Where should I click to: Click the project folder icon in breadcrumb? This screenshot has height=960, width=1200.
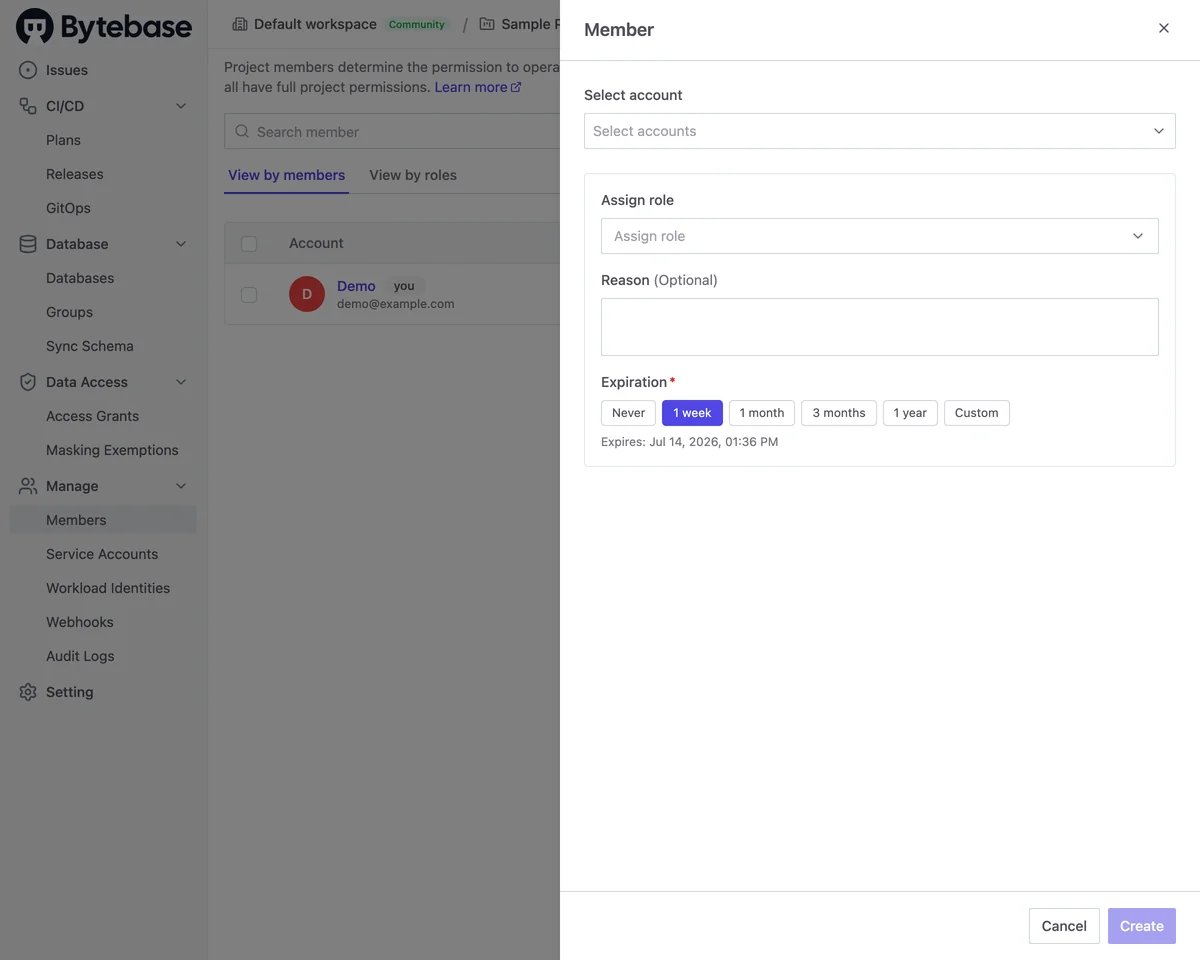487,24
